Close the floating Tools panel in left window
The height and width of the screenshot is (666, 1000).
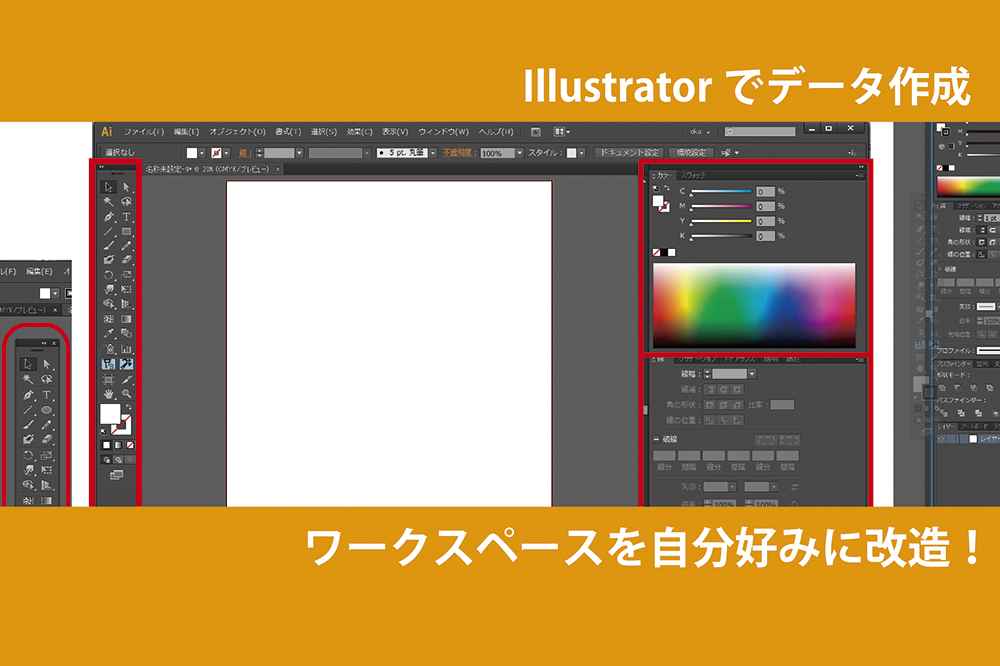54,343
